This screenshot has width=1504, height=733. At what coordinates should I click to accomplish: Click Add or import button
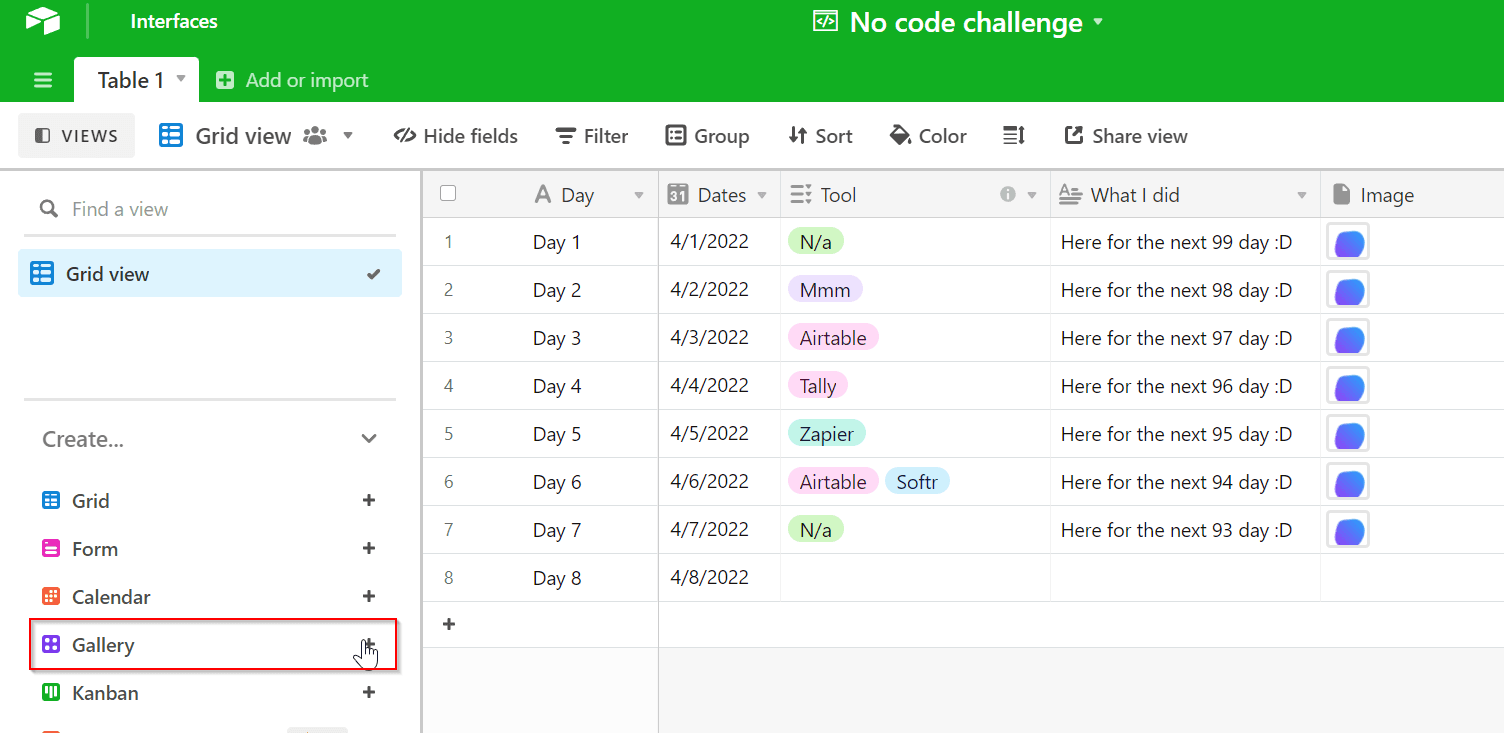click(292, 80)
